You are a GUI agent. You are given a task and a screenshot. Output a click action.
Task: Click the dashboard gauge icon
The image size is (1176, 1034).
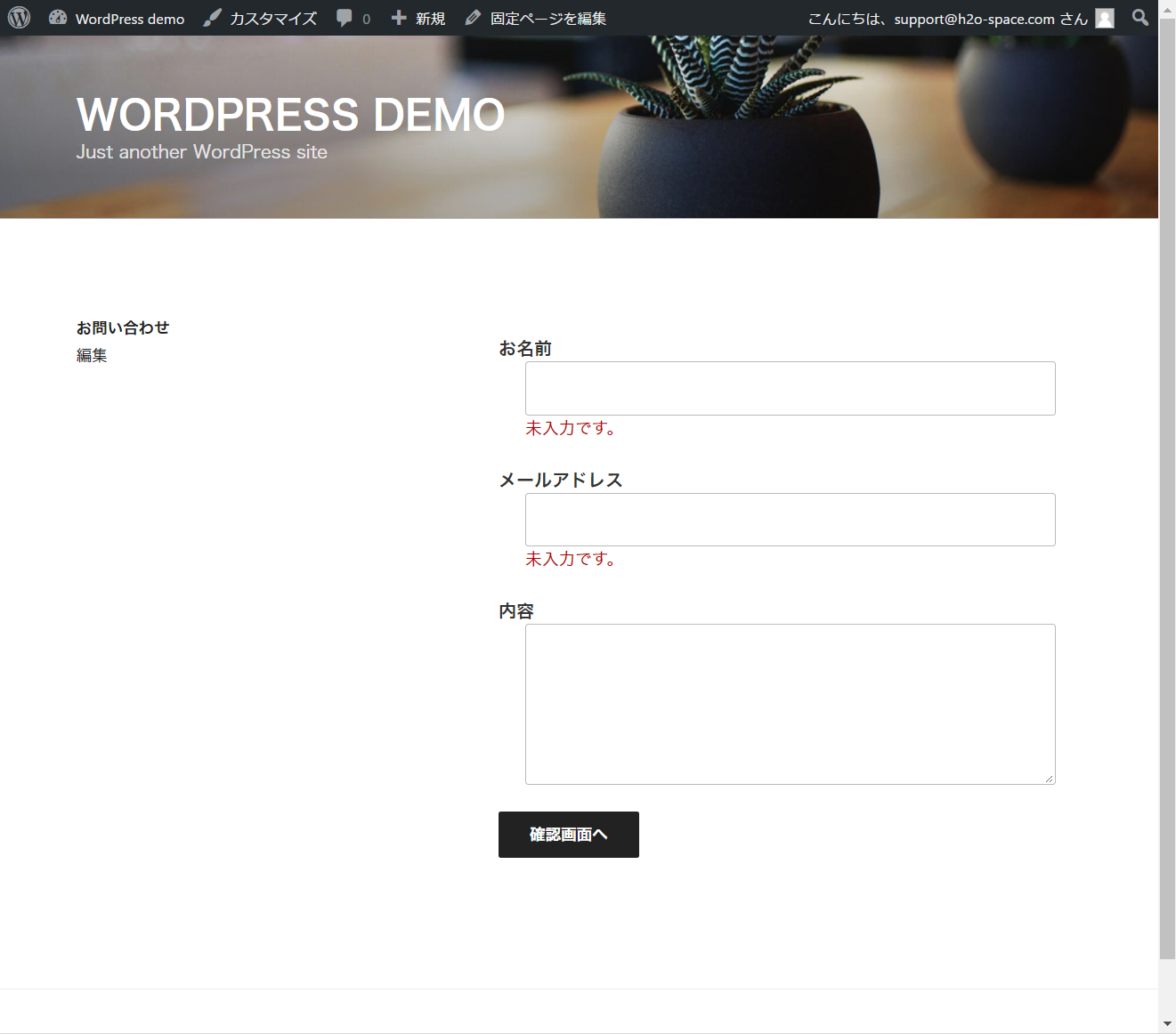(58, 18)
